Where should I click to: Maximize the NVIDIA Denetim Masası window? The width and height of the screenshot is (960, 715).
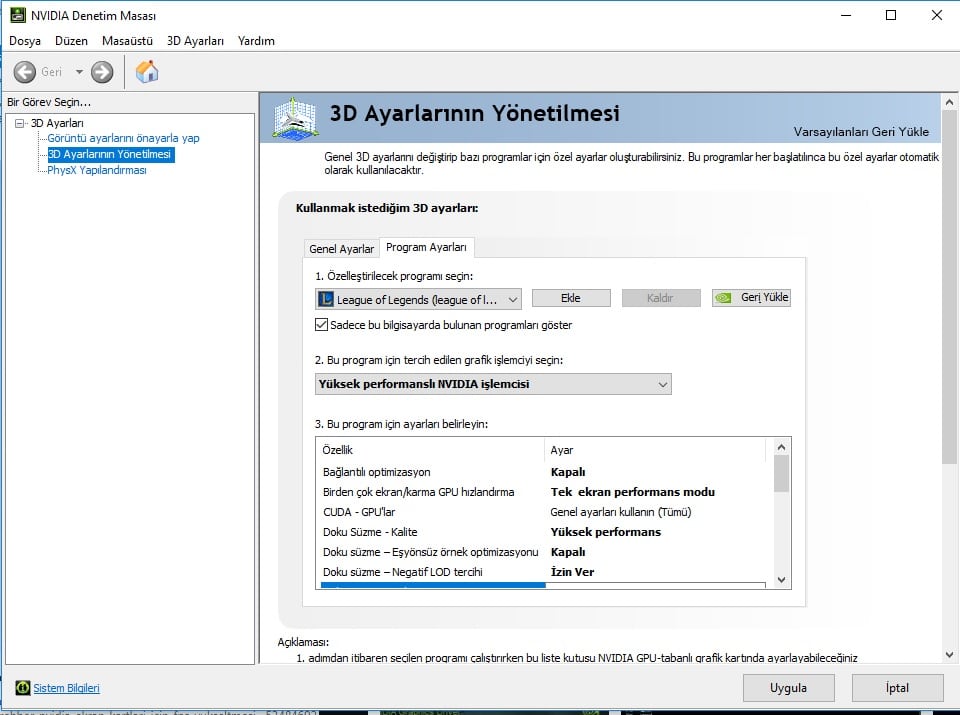coord(891,15)
